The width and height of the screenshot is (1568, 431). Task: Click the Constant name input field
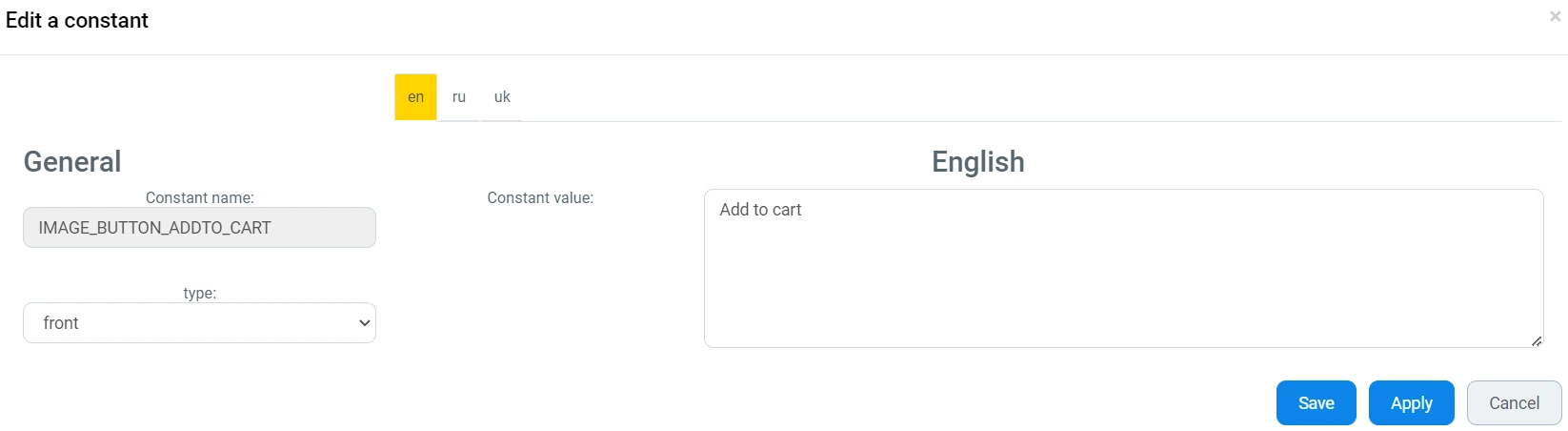[x=199, y=228]
